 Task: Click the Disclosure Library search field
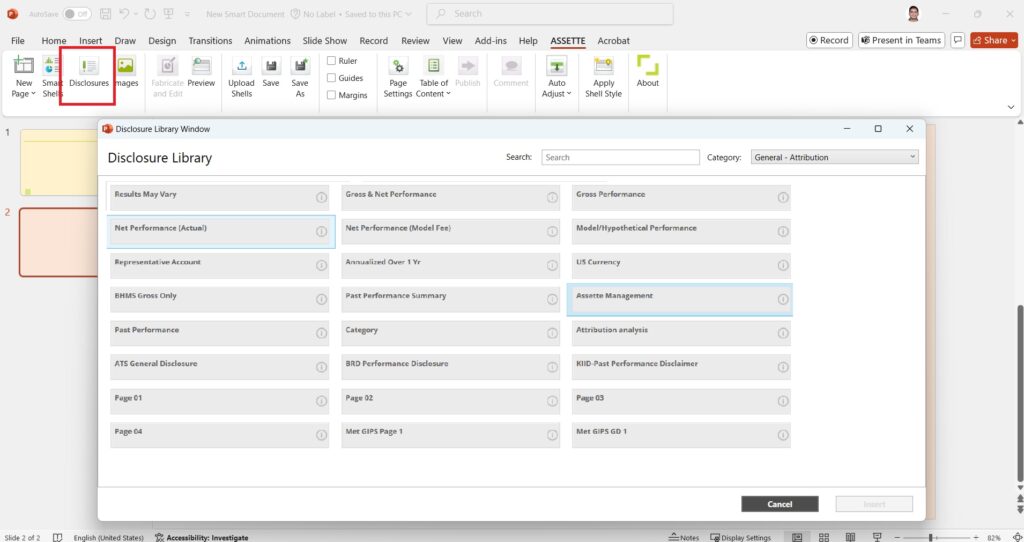point(620,157)
